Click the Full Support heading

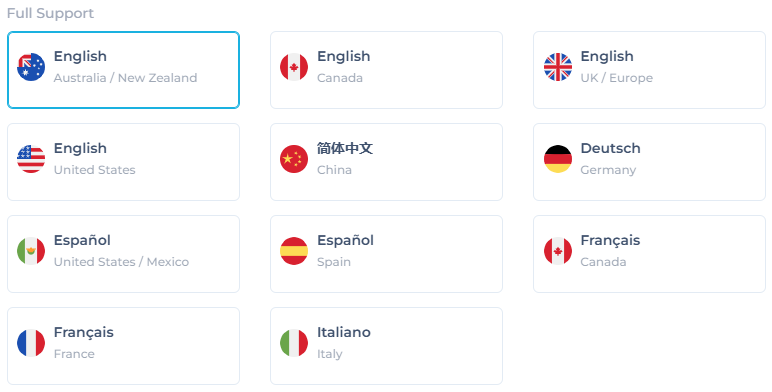point(50,13)
